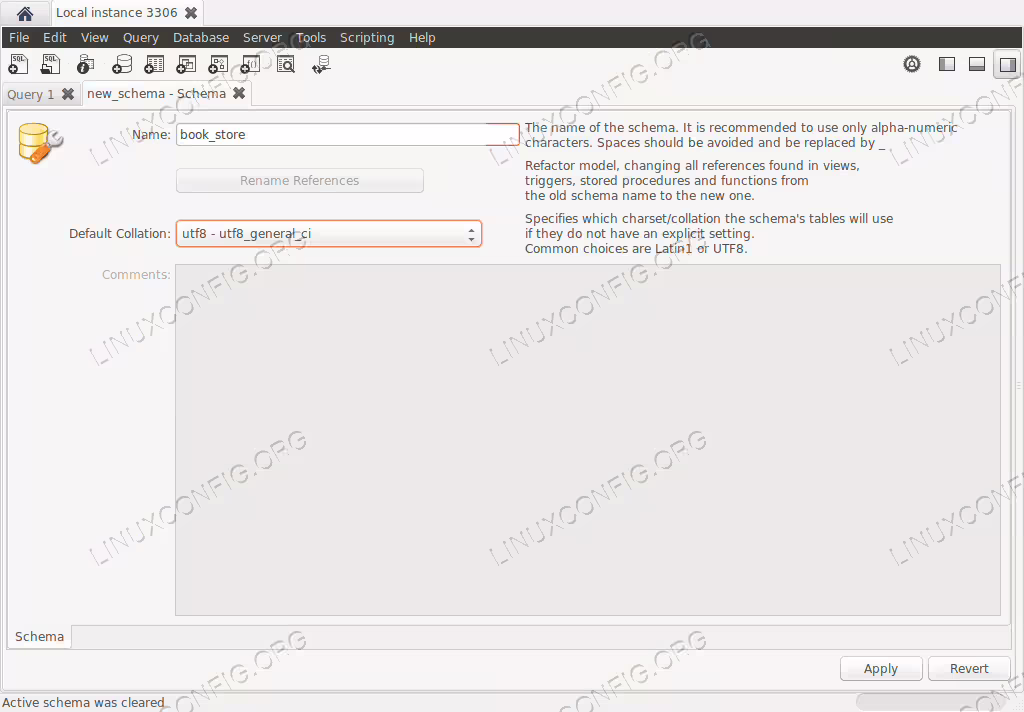Click the Rename References button
The image size is (1024, 712).
coord(300,180)
